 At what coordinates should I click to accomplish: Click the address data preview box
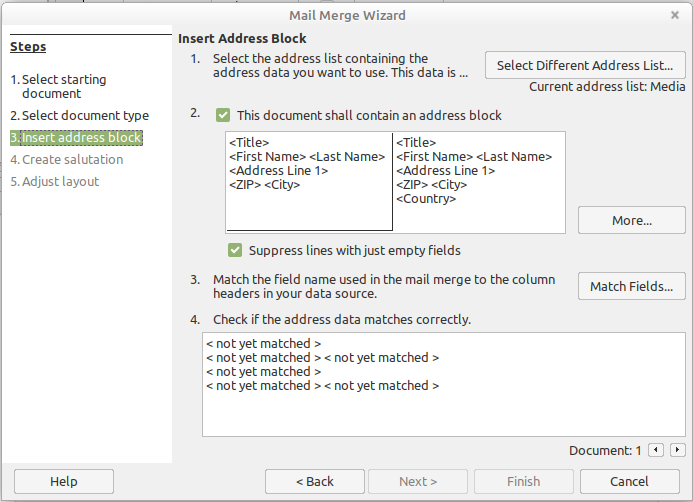444,384
